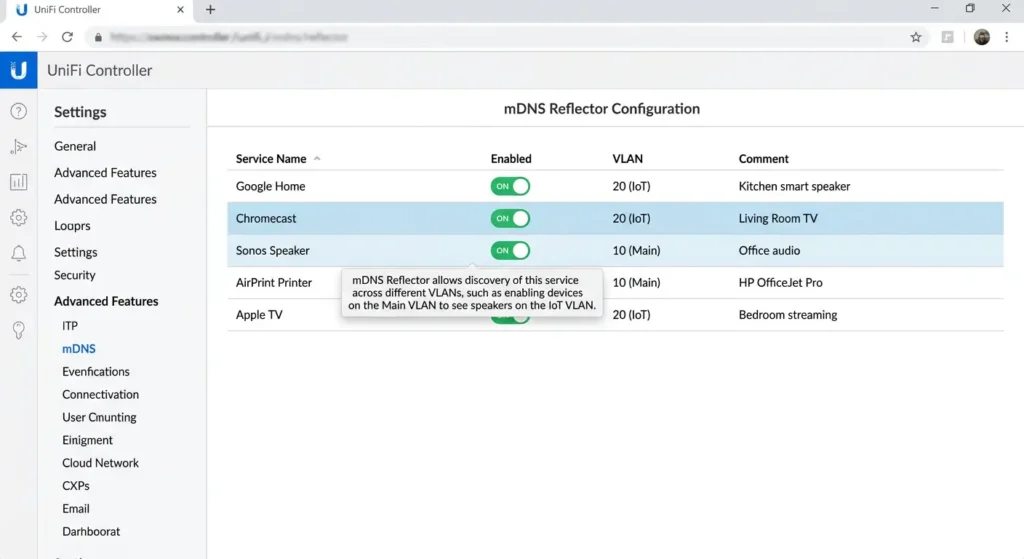The image size is (1024, 559).
Task: Toggle off Sonos Speaker mDNS reflector
Action: tap(510, 250)
